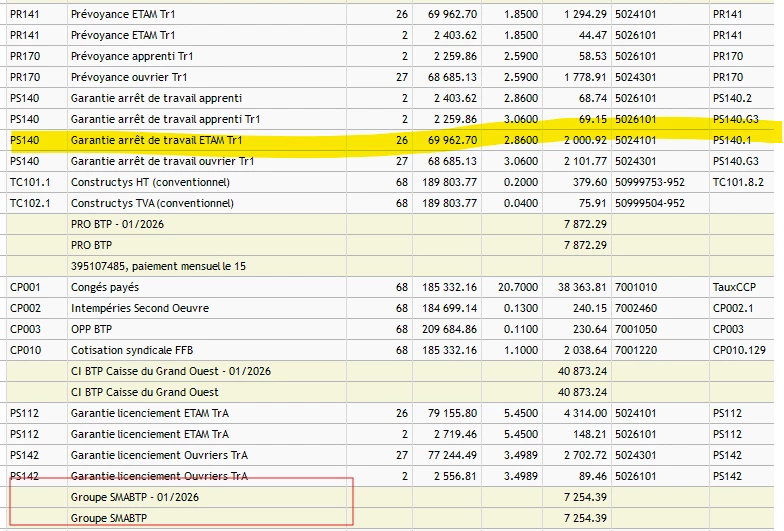
Task: Select the 395107485 paiement mensuel line
Action: pyautogui.click(x=158, y=267)
